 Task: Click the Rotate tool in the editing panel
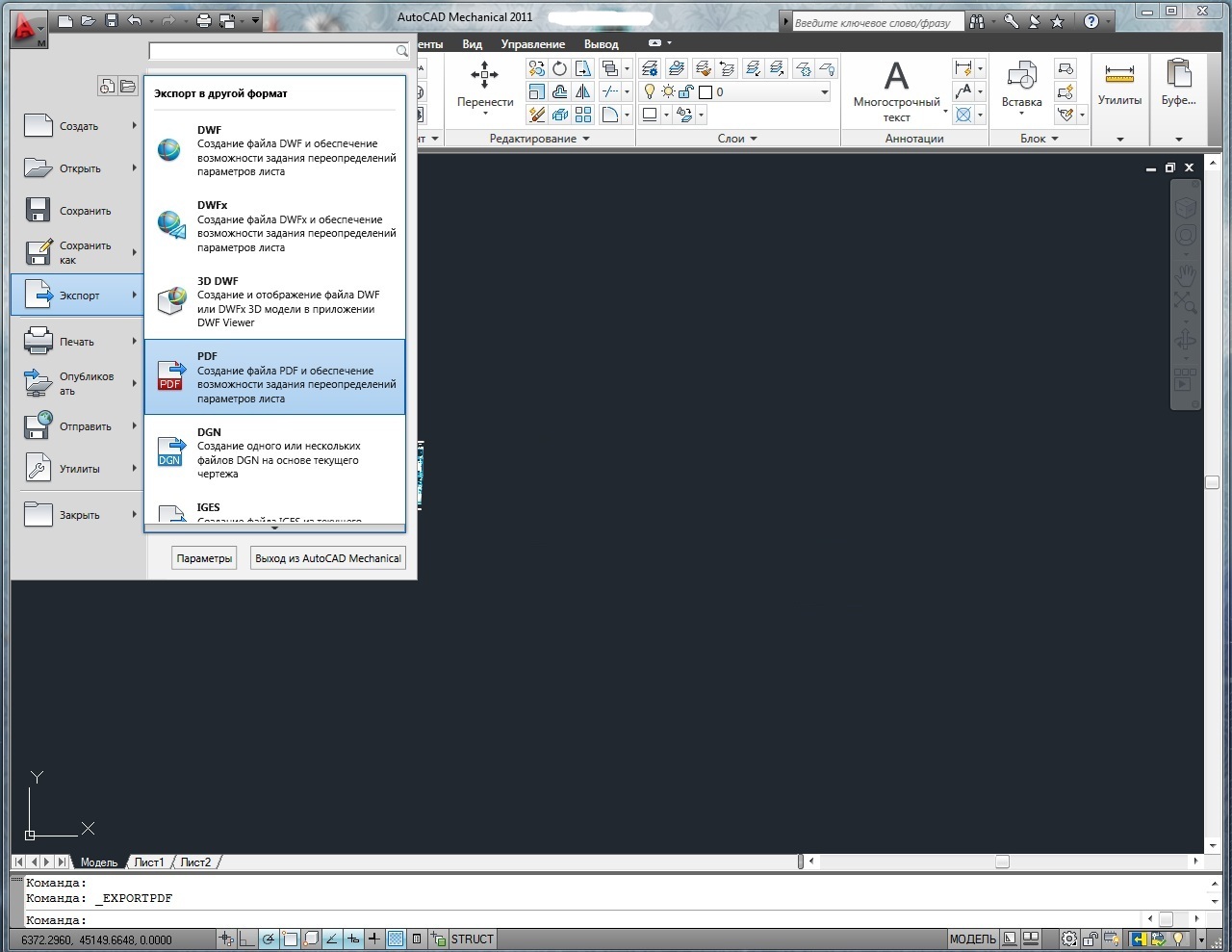point(559,68)
